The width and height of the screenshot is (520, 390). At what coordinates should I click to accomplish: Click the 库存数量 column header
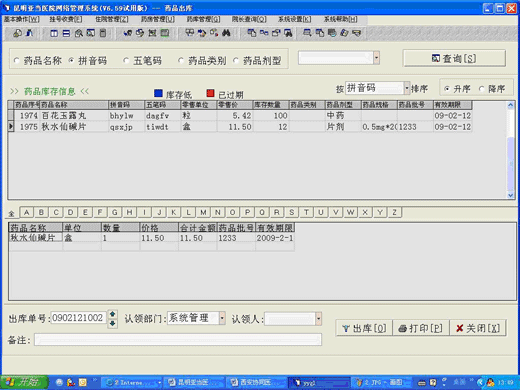click(x=270, y=105)
